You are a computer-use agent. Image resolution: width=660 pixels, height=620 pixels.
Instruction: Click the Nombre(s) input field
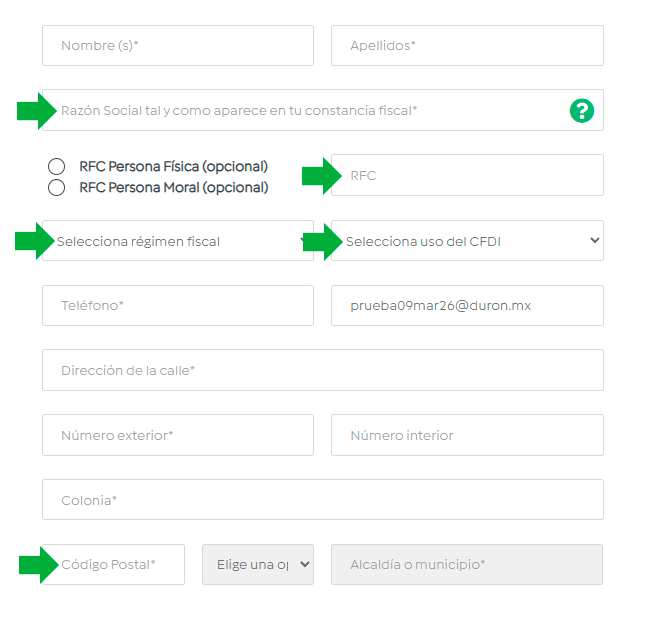pyautogui.click(x=178, y=46)
